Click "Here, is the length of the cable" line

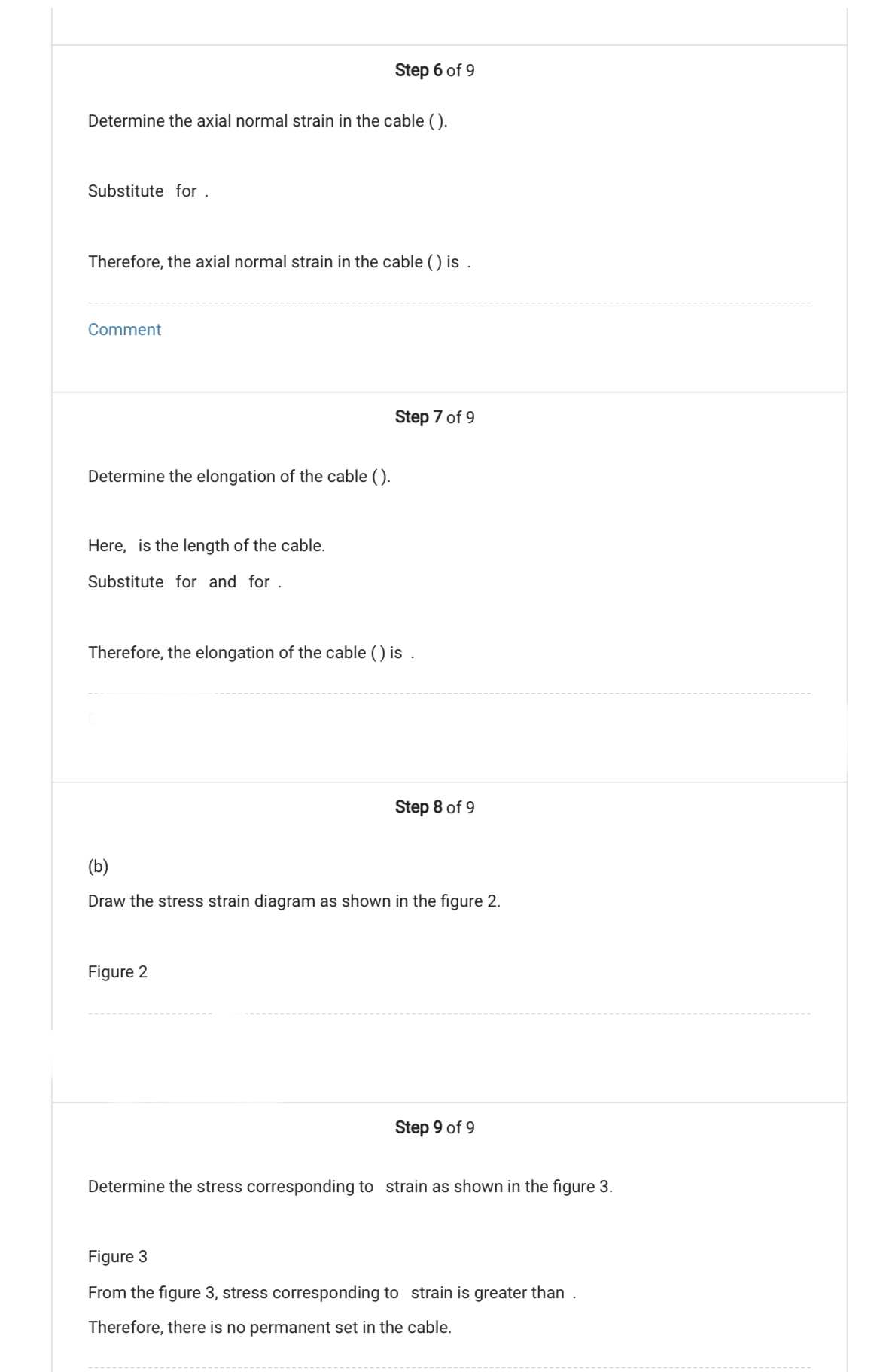206,546
